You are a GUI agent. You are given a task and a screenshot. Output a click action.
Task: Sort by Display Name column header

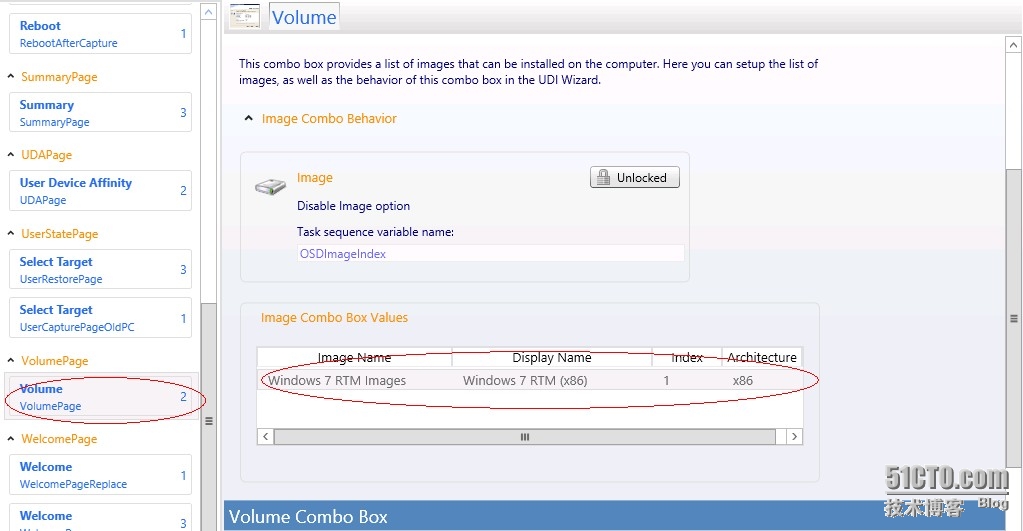(552, 357)
